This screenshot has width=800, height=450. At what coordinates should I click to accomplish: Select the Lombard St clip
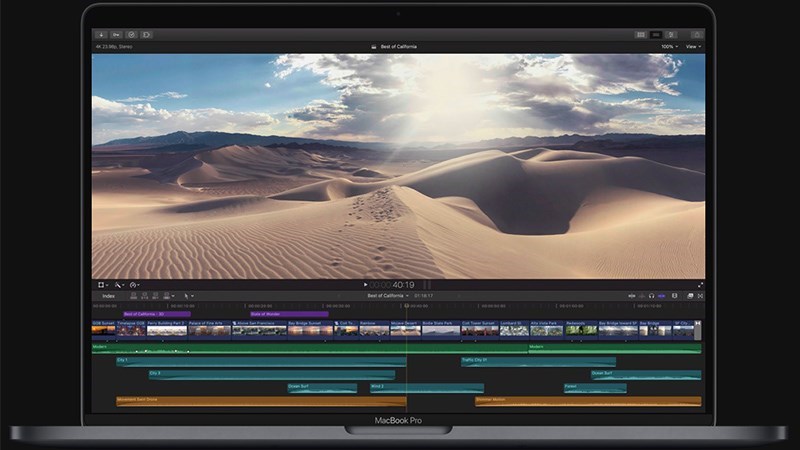(514, 329)
